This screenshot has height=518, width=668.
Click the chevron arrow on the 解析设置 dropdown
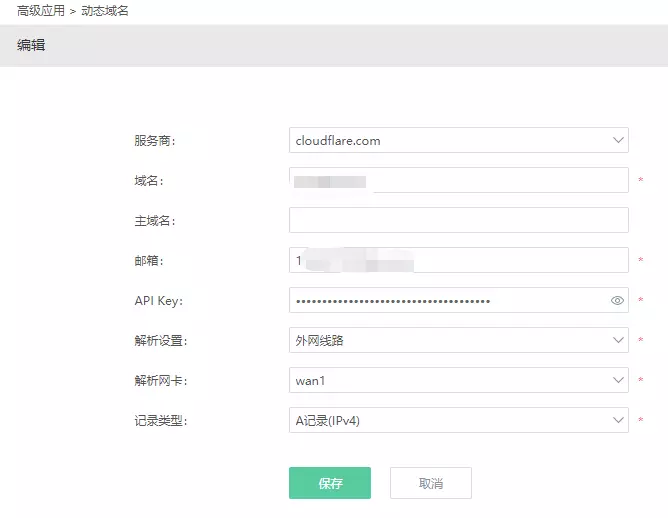[618, 340]
